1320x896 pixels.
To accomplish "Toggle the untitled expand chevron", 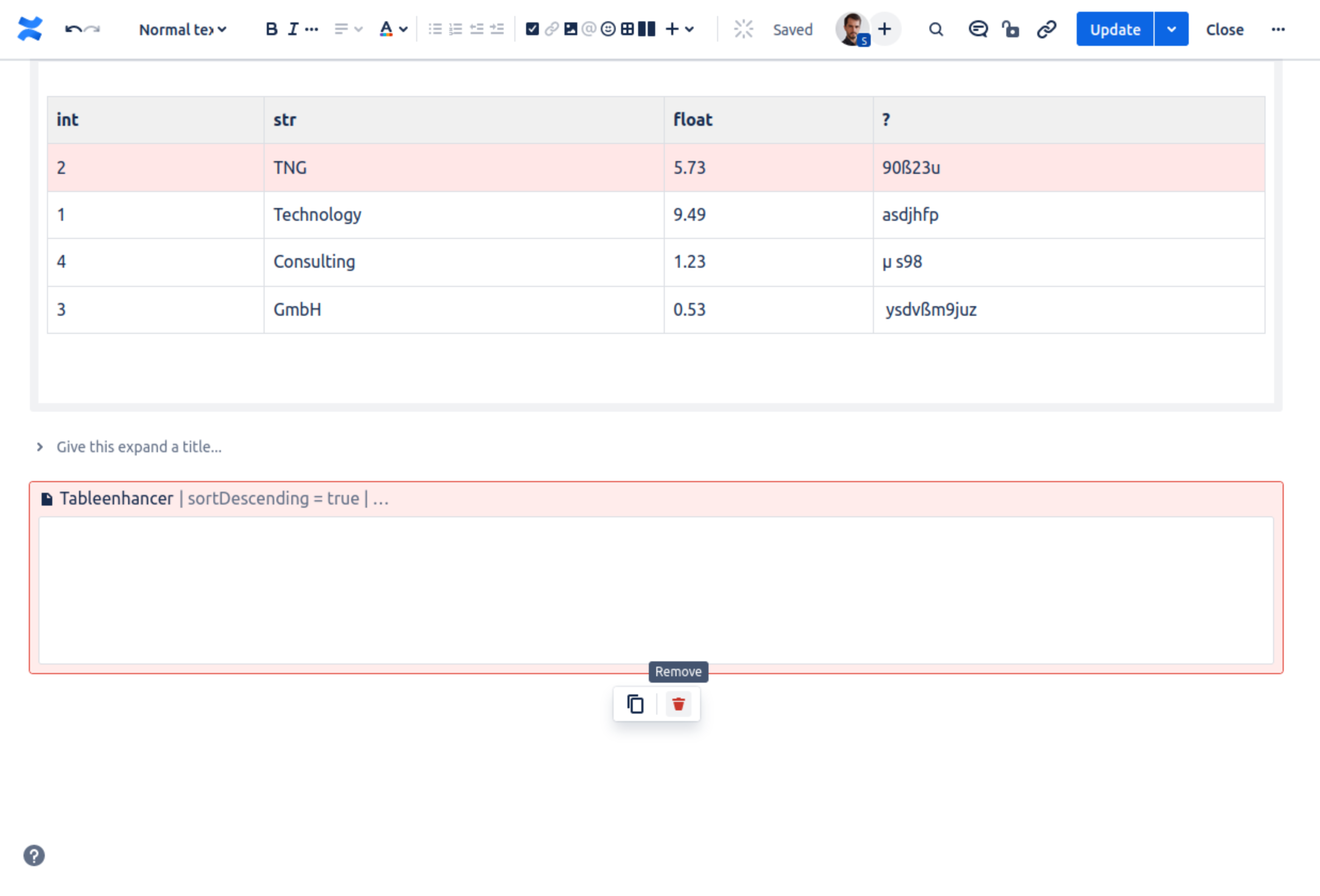I will (x=40, y=447).
